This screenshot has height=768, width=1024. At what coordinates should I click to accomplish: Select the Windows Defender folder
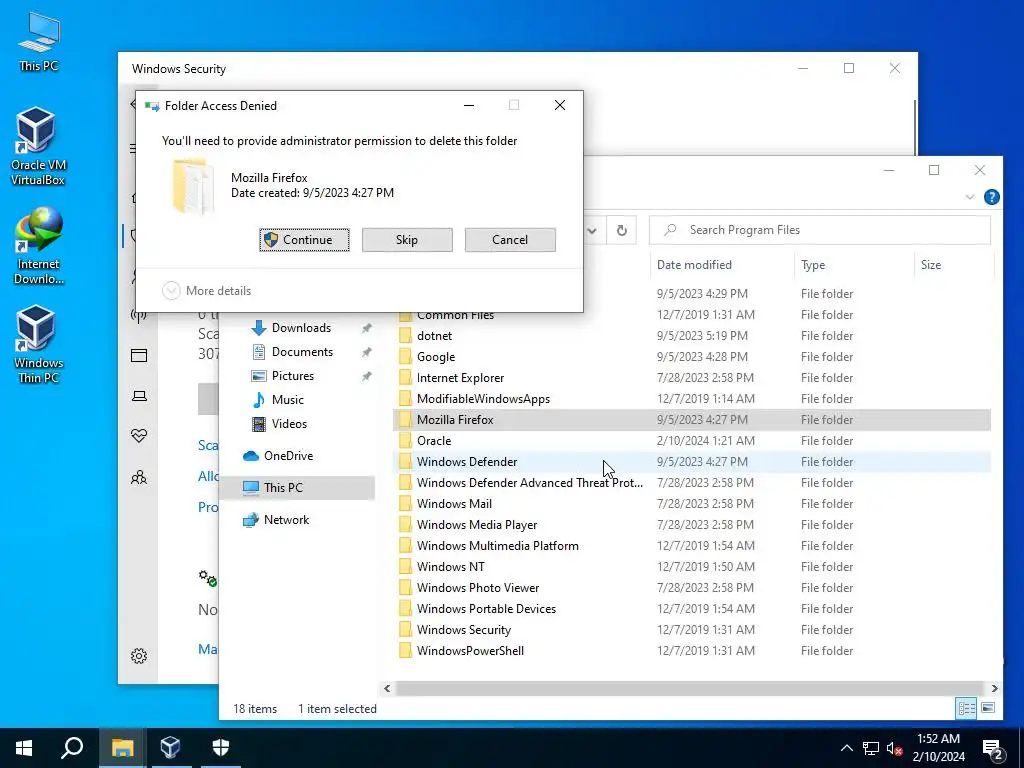(x=692, y=462)
